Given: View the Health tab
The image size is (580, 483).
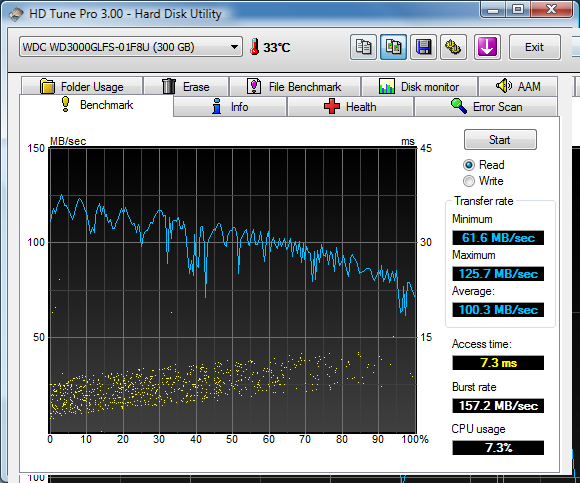Looking at the screenshot, I should point(350,107).
